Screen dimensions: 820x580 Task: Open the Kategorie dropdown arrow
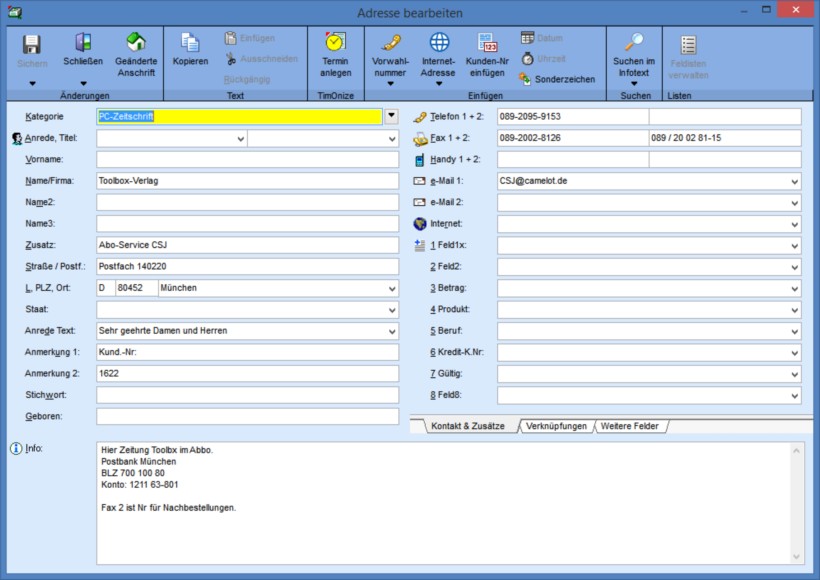pyautogui.click(x=391, y=116)
